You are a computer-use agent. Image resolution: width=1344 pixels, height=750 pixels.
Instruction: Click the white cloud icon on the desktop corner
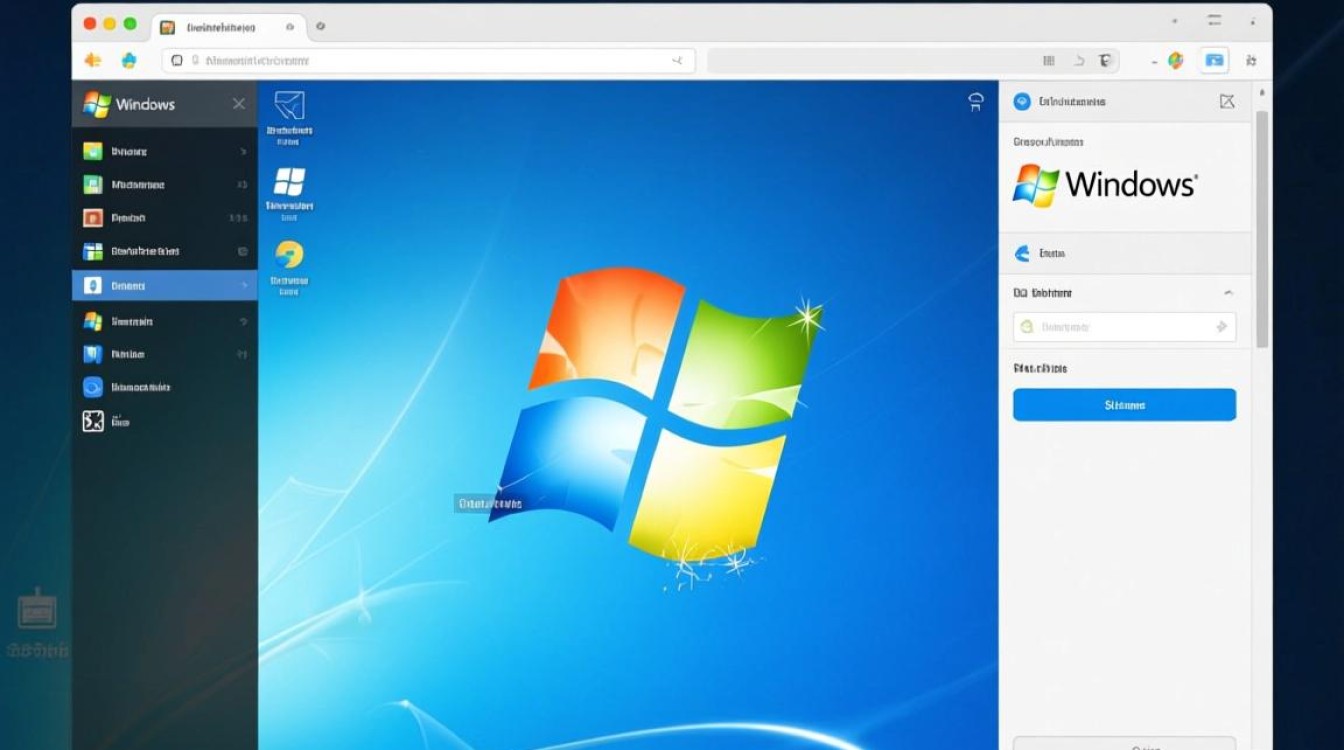tap(976, 102)
